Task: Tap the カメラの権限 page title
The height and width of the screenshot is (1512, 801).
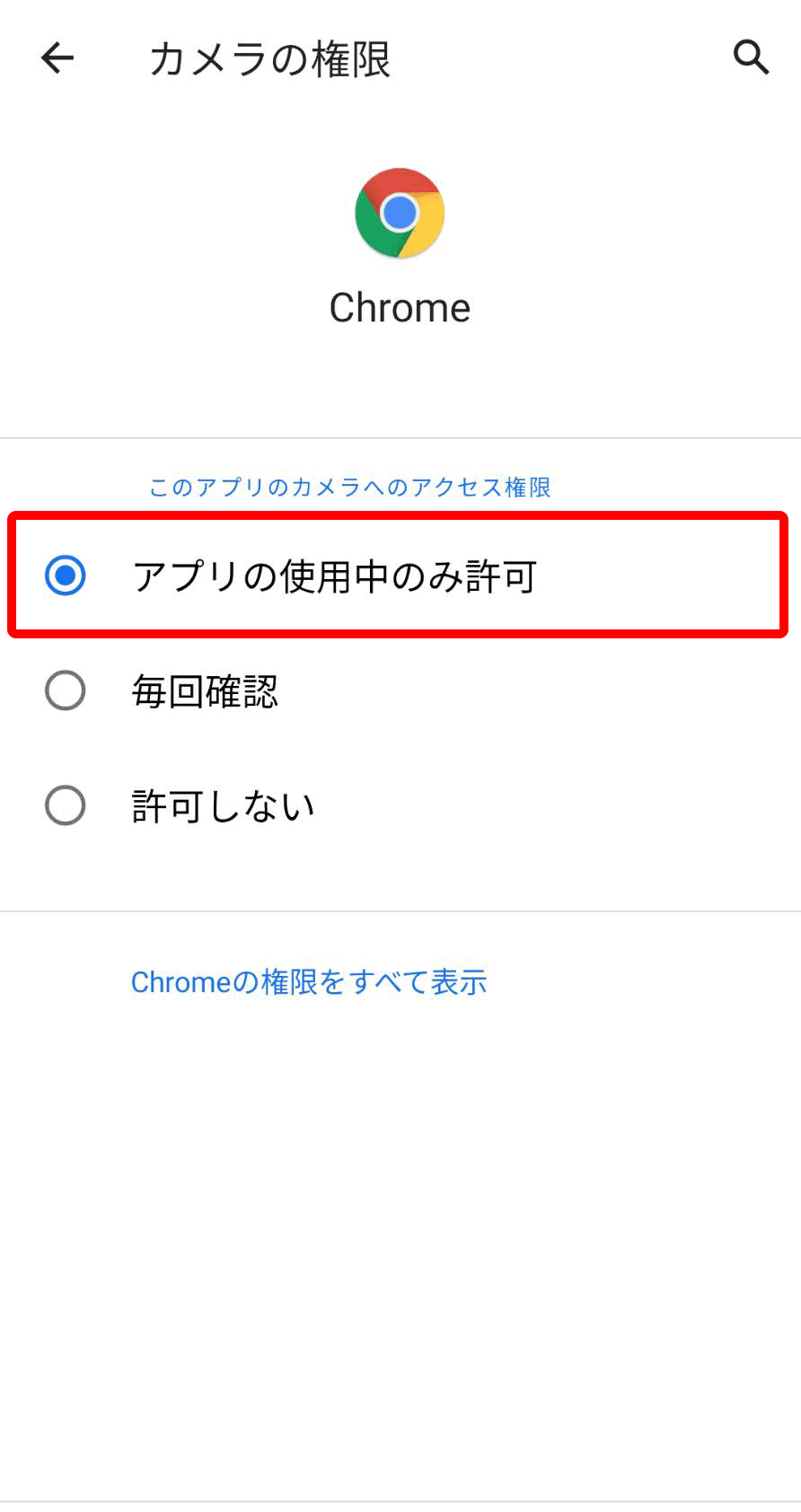Action: pos(269,59)
